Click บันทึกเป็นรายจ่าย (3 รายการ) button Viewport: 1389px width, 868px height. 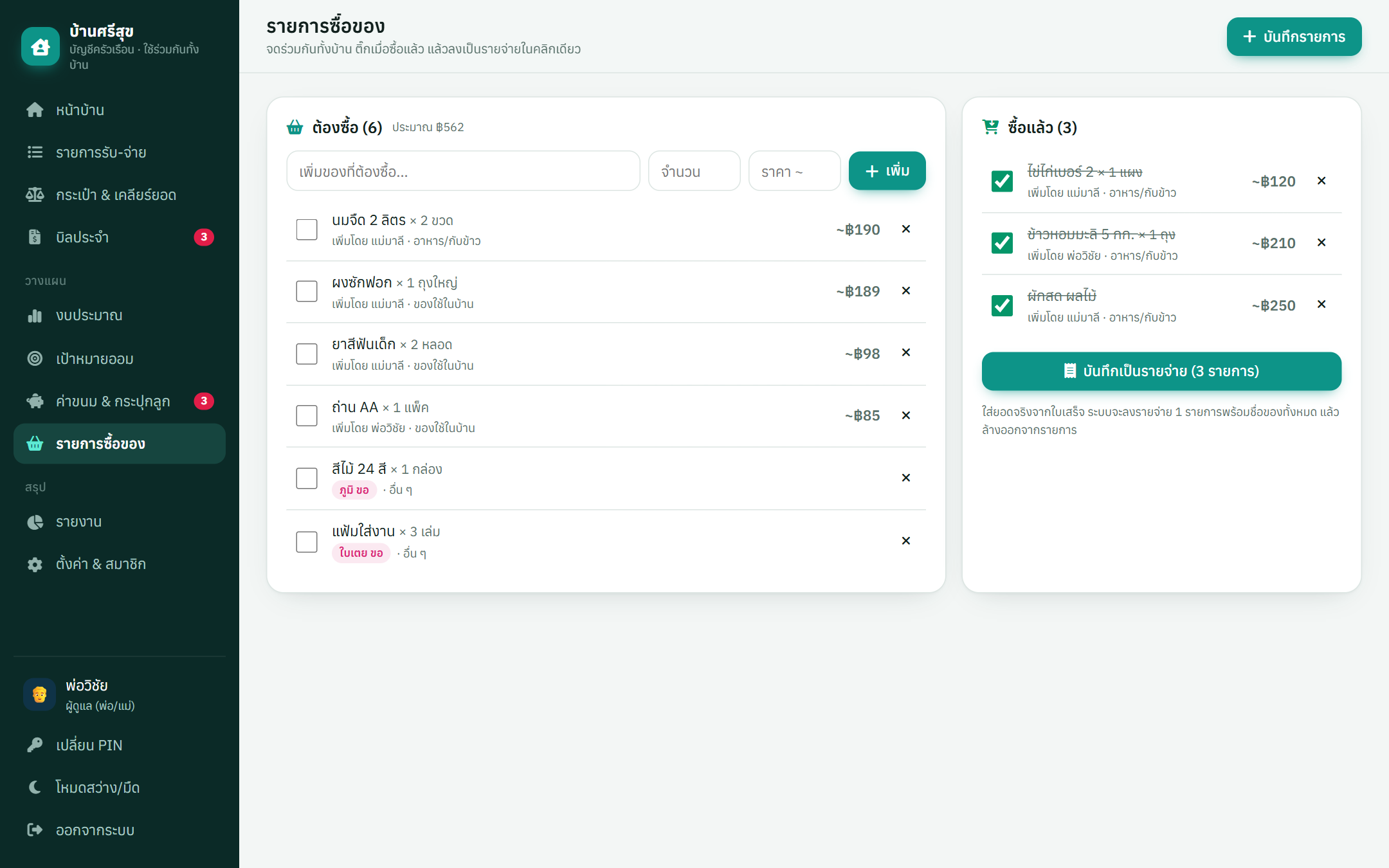click(x=1161, y=371)
